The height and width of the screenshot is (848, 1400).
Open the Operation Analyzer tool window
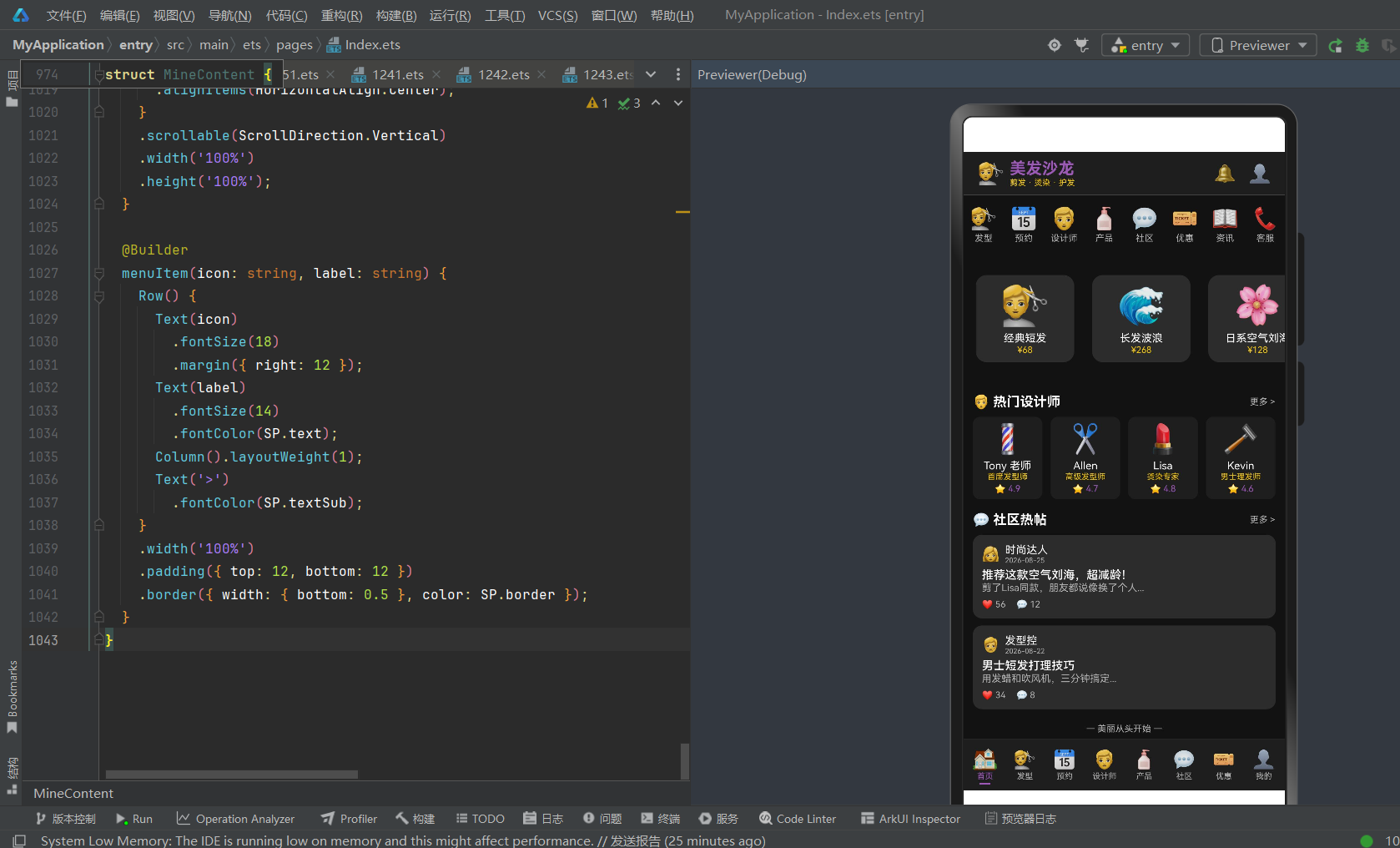236,819
